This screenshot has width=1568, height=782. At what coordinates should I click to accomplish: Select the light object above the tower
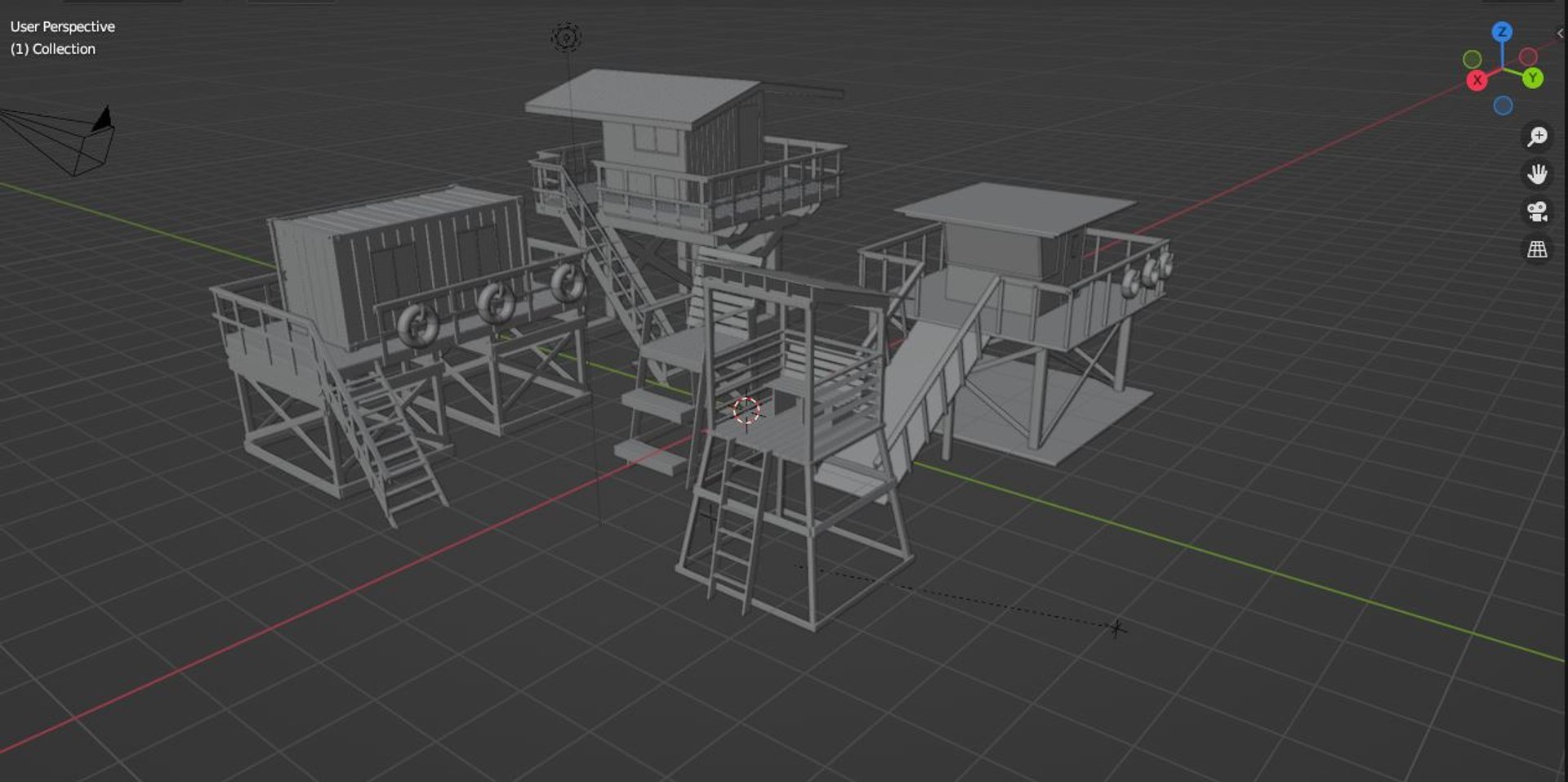pyautogui.click(x=567, y=37)
